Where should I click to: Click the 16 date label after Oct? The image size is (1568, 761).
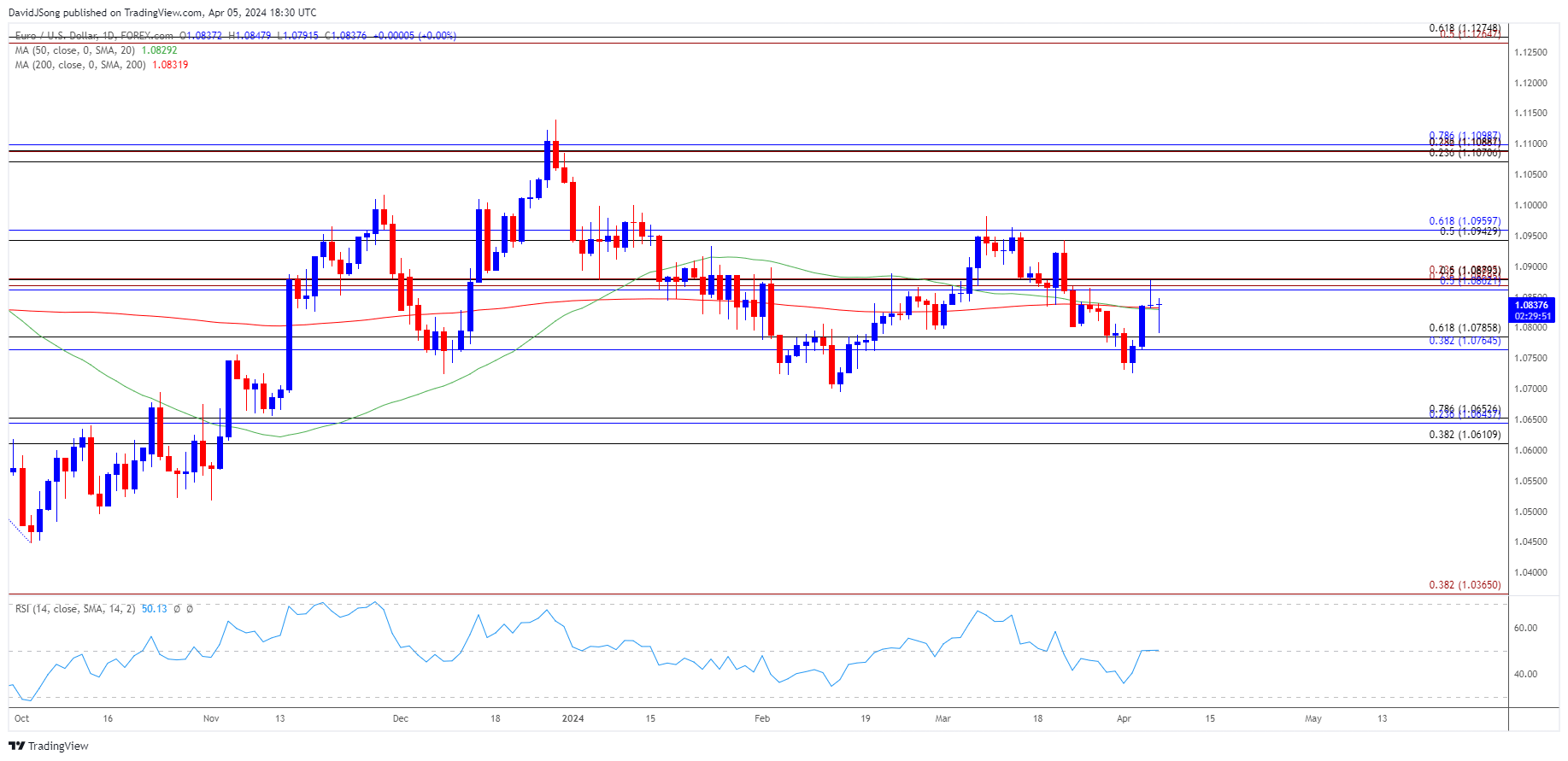[x=108, y=719]
